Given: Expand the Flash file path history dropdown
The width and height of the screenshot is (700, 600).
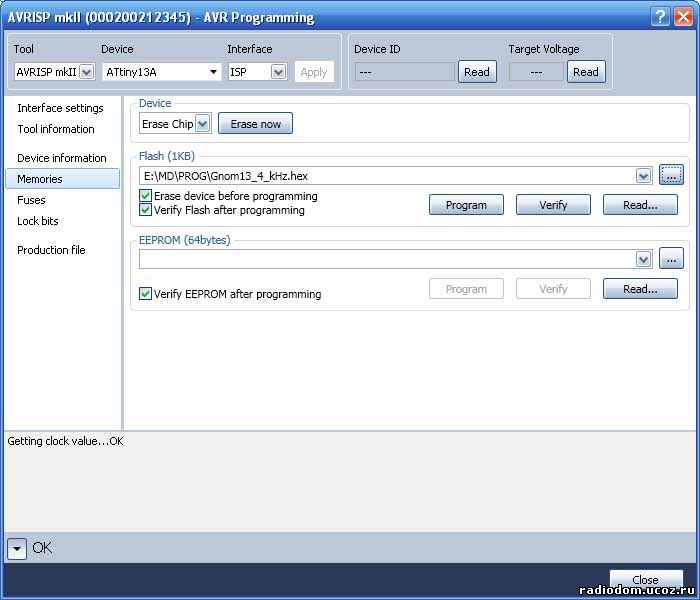Looking at the screenshot, I should click(643, 176).
